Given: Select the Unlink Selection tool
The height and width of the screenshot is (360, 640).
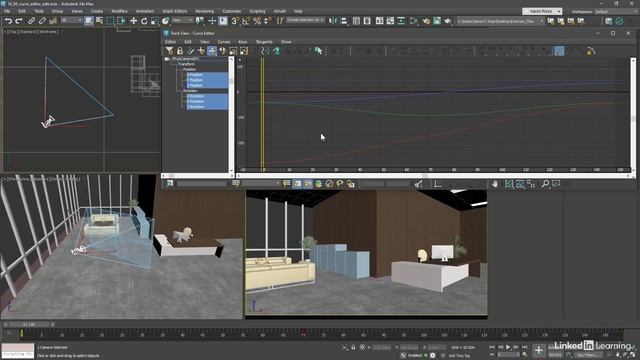Looking at the screenshot, I should tap(42, 21).
